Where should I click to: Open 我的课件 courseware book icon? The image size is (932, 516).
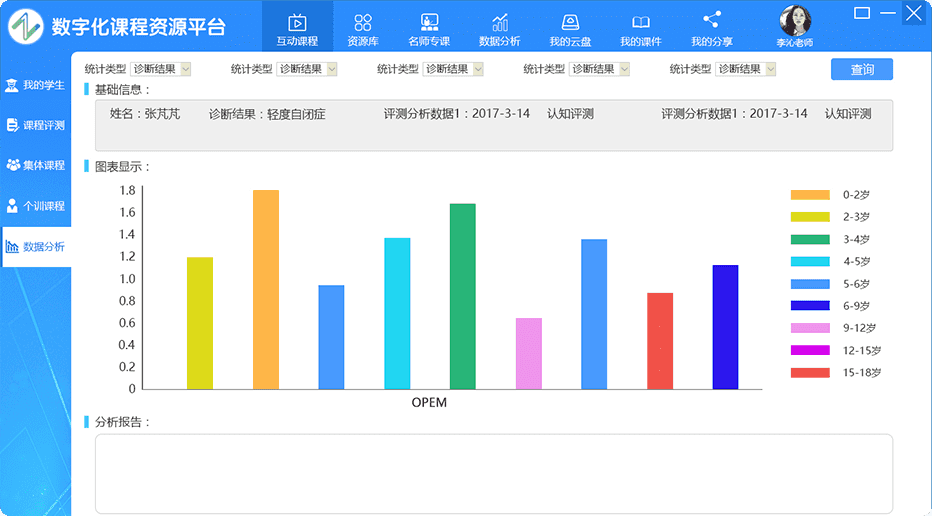click(640, 22)
